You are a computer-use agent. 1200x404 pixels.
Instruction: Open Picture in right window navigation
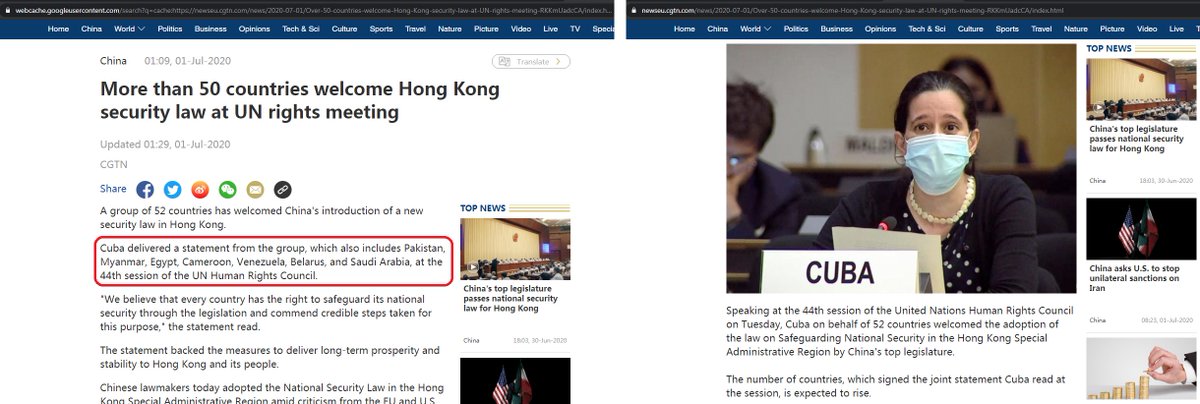click(1114, 29)
